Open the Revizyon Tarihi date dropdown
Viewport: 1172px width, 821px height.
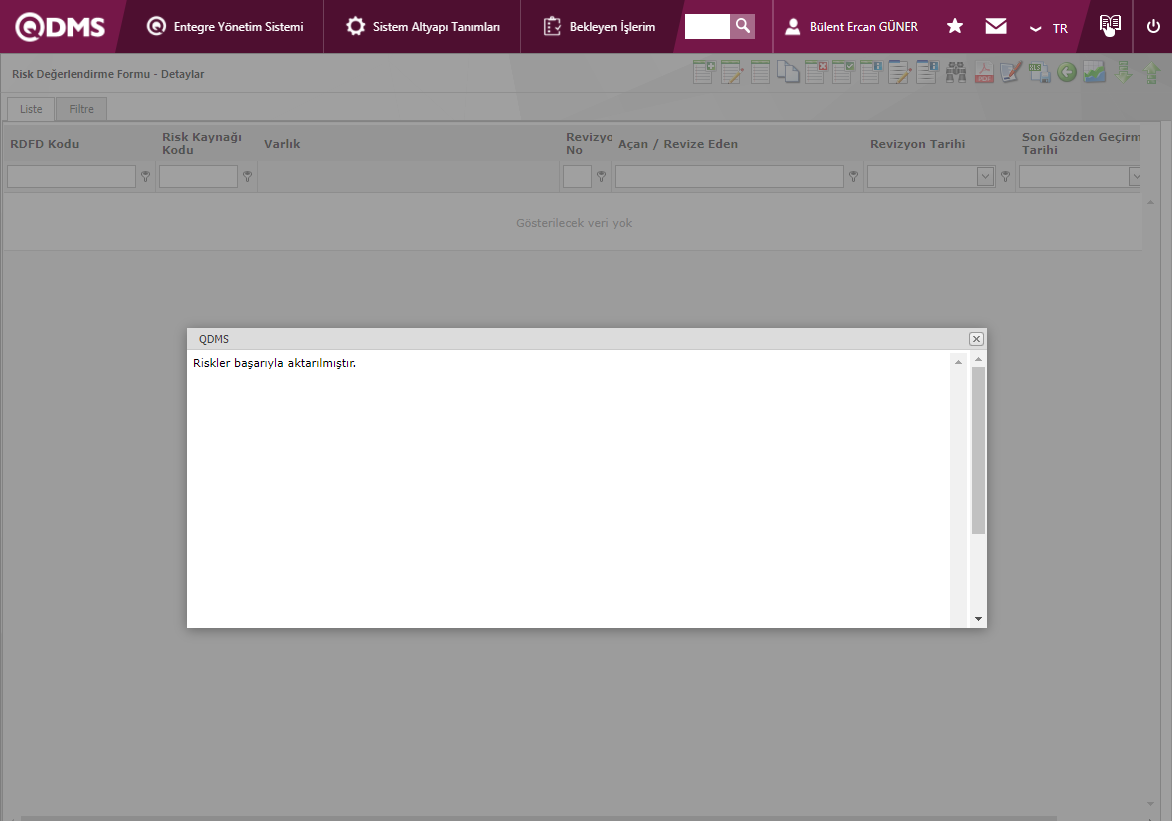(985, 177)
